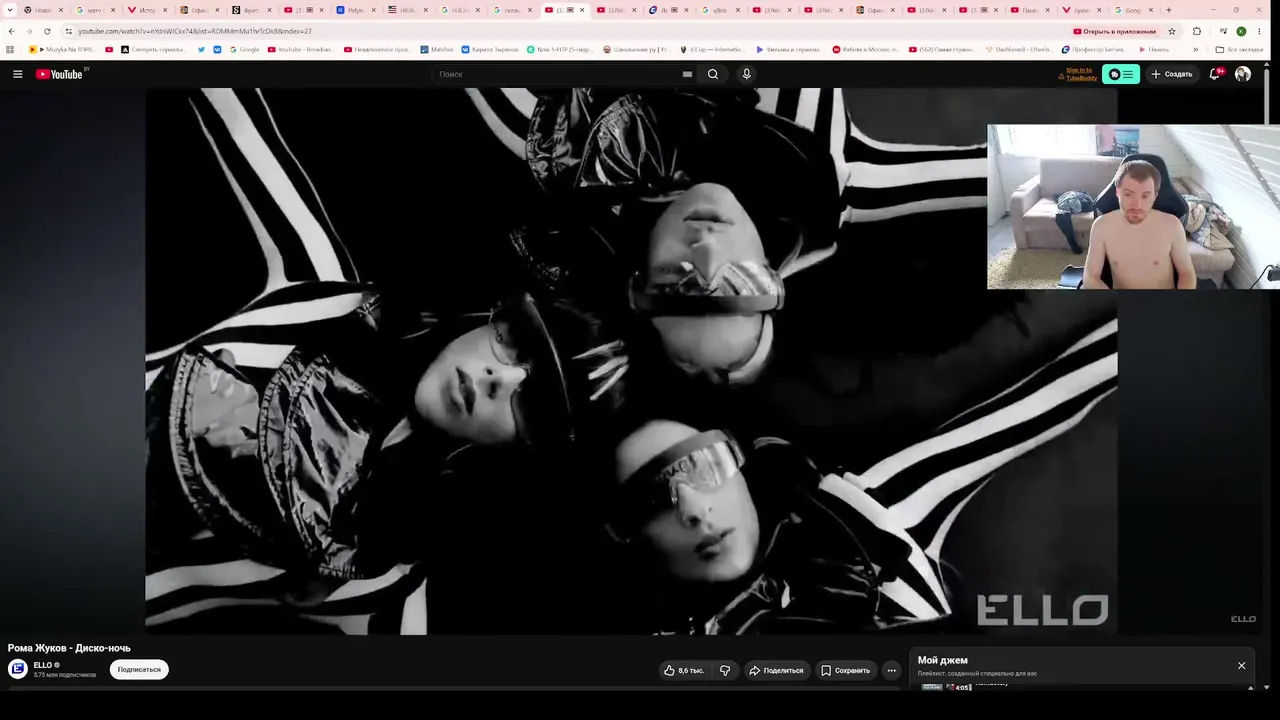Viewport: 1280px width, 720px height.
Task: Open the YouTube hamburger guide menu
Action: click(x=17, y=74)
